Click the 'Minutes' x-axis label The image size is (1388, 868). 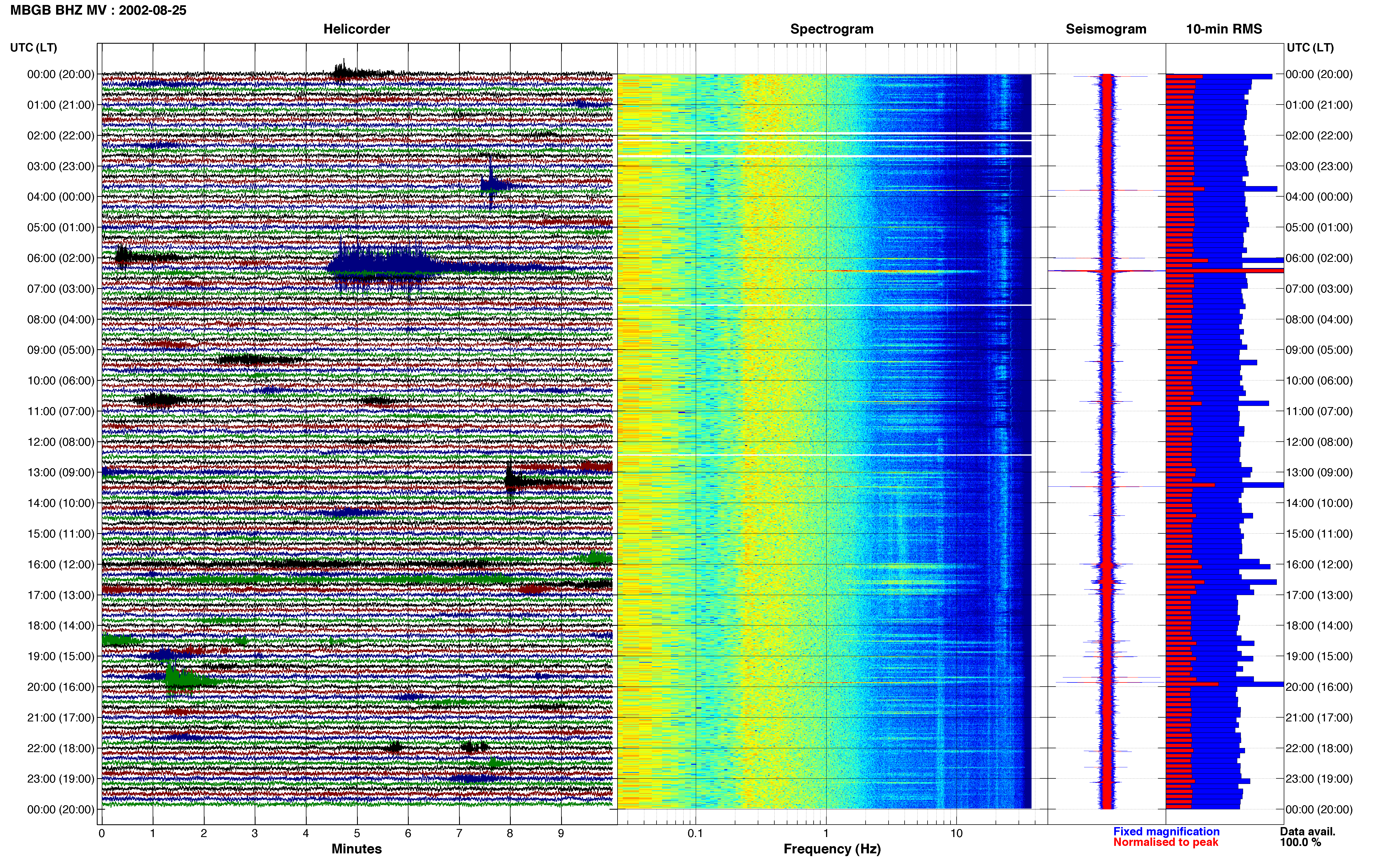(356, 849)
